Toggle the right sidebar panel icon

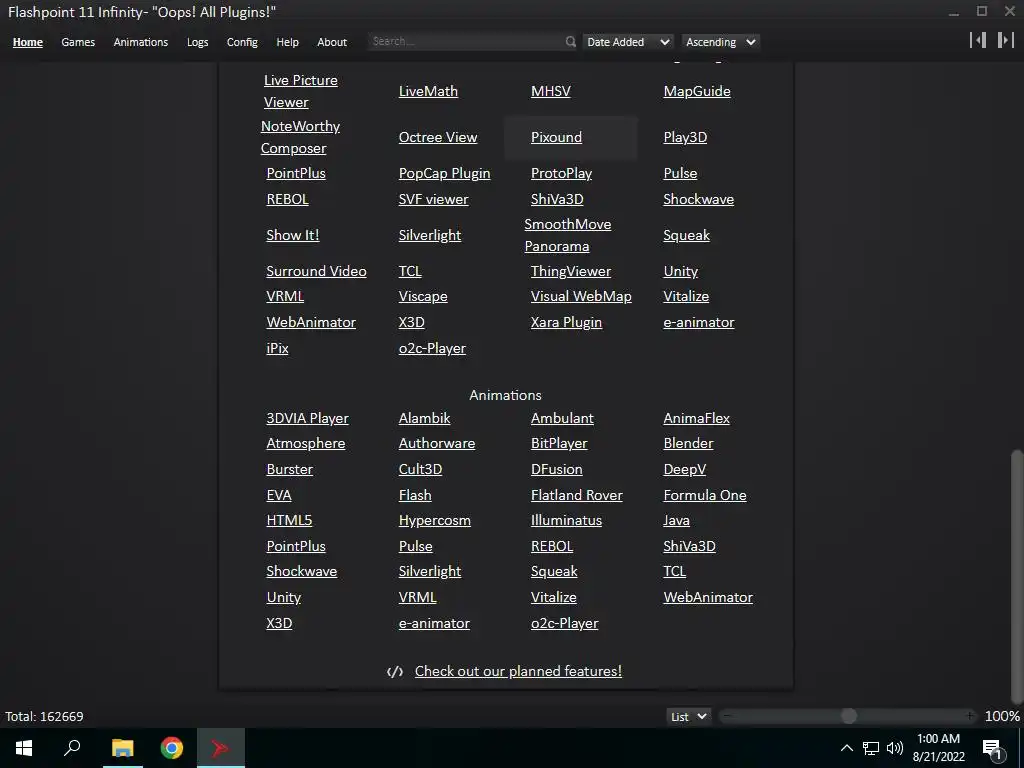point(1005,40)
